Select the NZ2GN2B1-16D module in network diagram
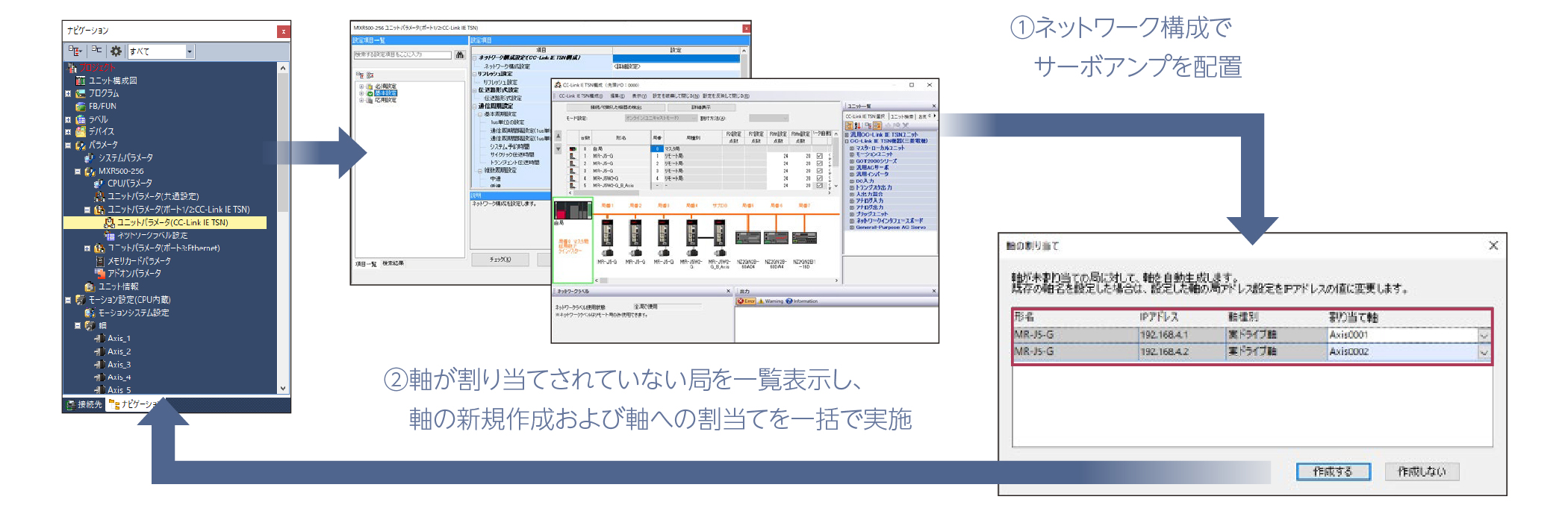 [804, 238]
